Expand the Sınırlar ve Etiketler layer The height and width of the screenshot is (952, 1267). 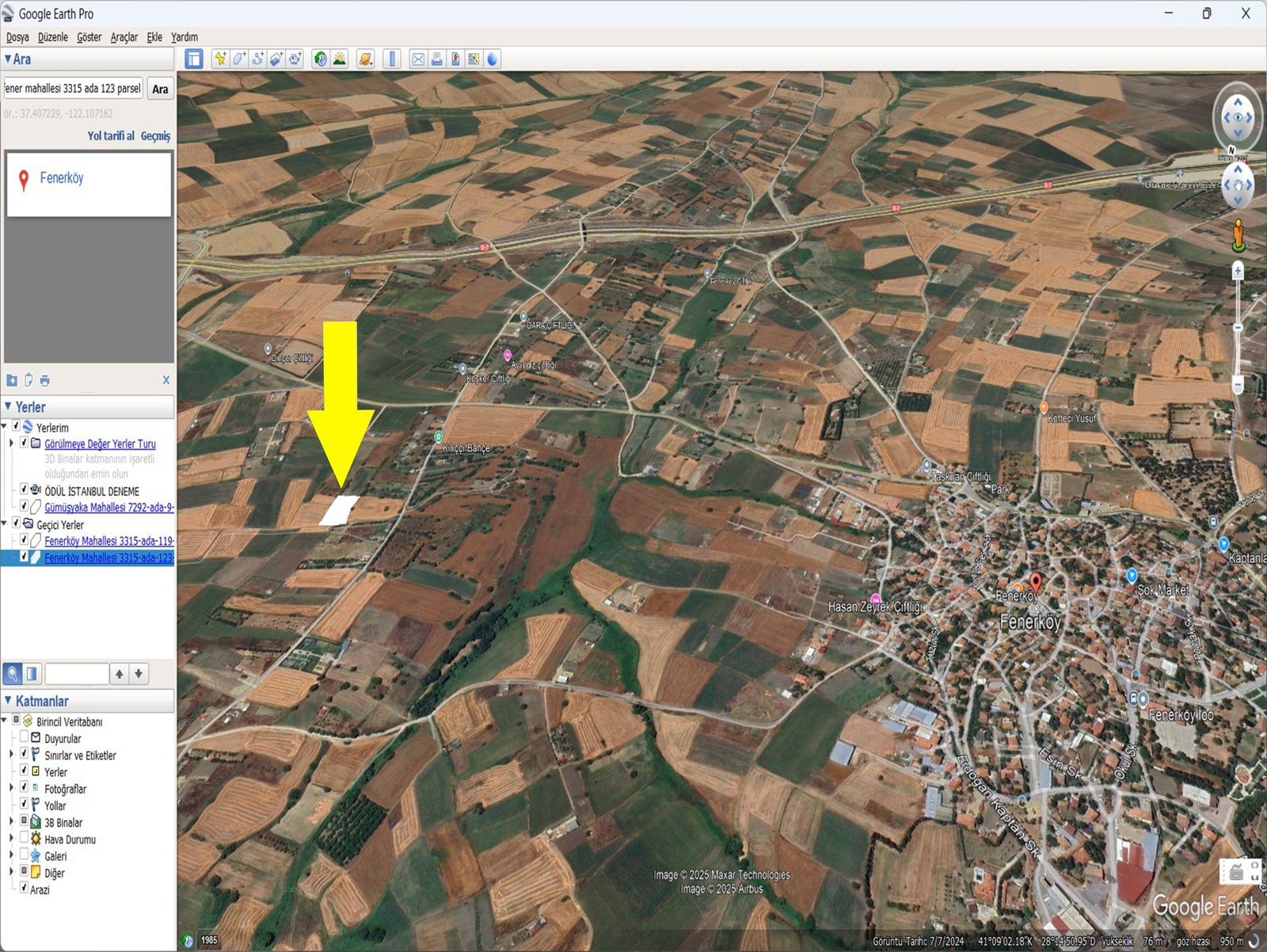tap(11, 755)
